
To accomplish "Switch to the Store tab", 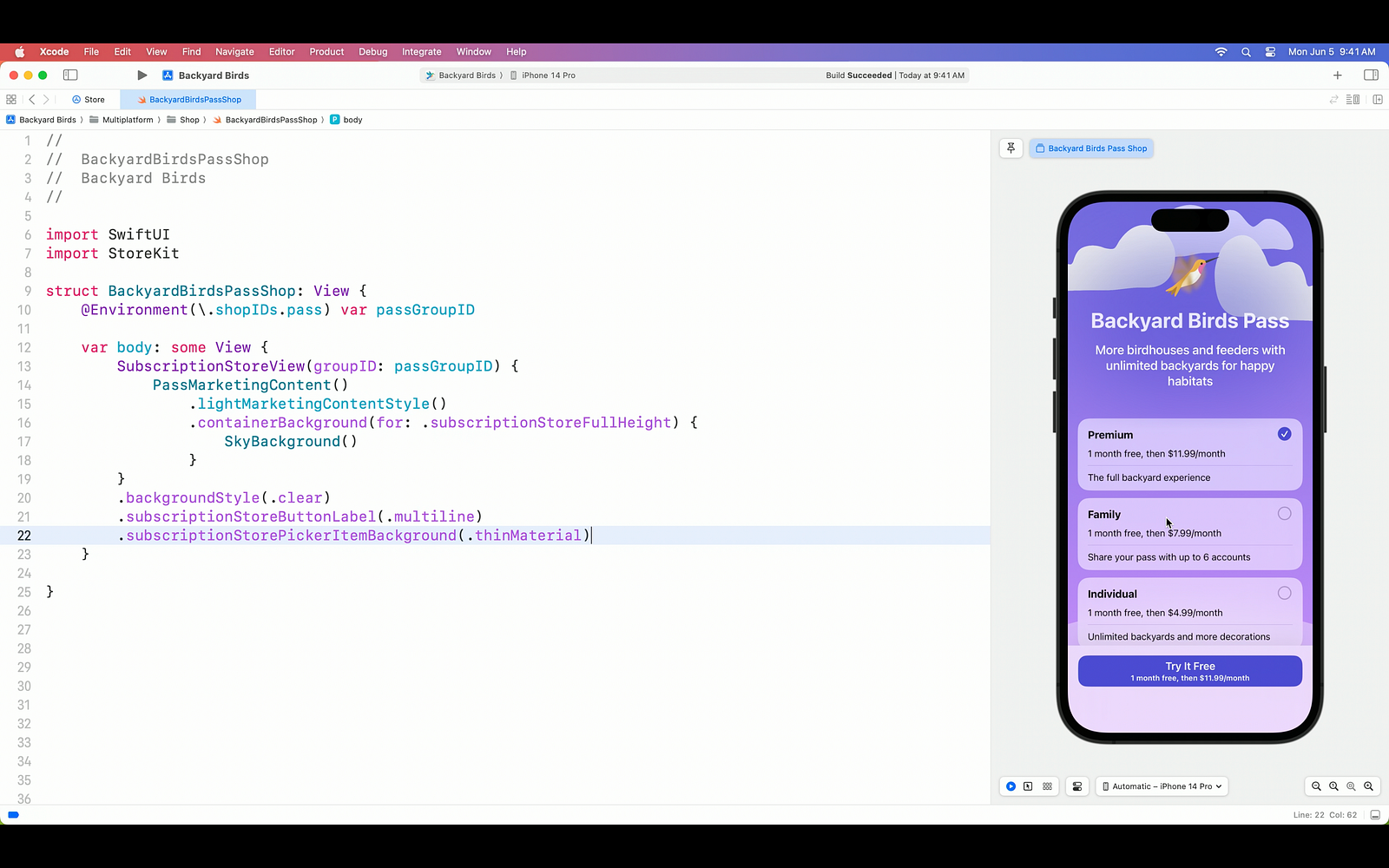I will click(88, 100).
